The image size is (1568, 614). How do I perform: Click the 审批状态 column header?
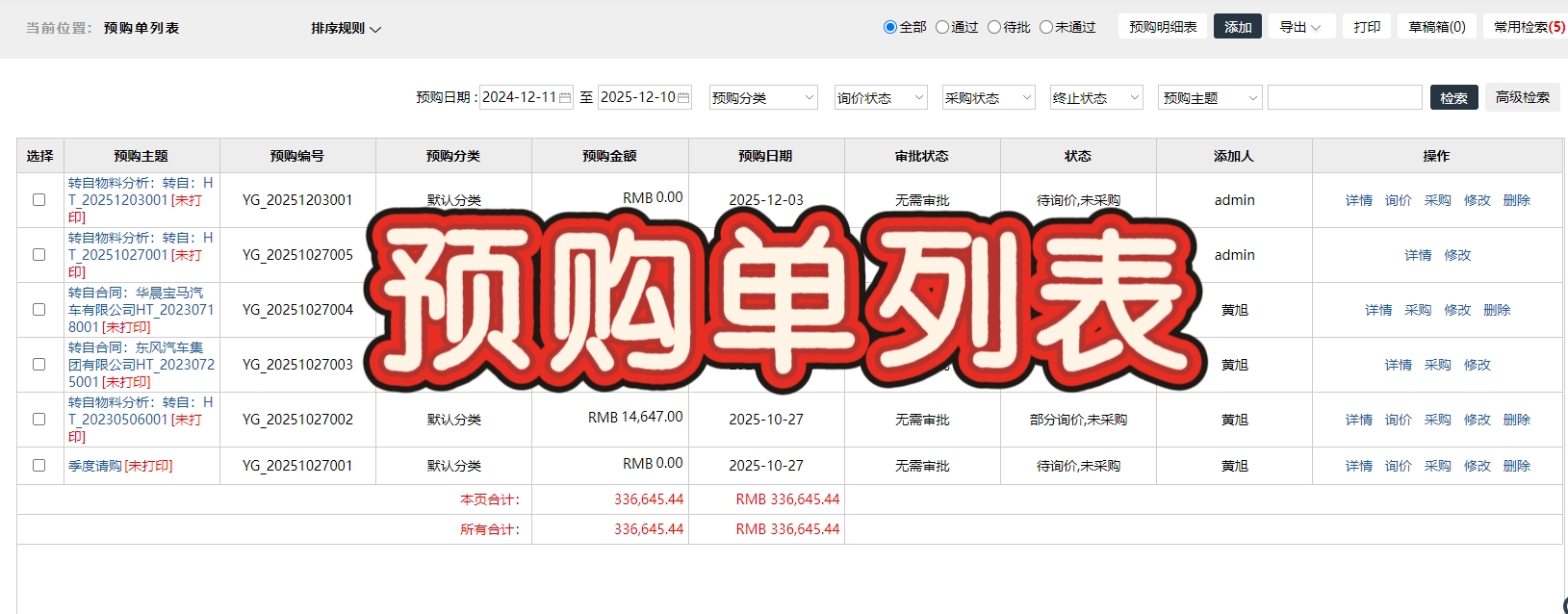pos(922,156)
